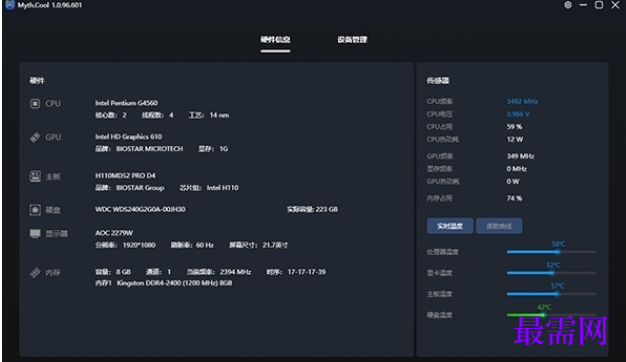
Task: Close the Myth.Cool window
Action: click(615, 5)
